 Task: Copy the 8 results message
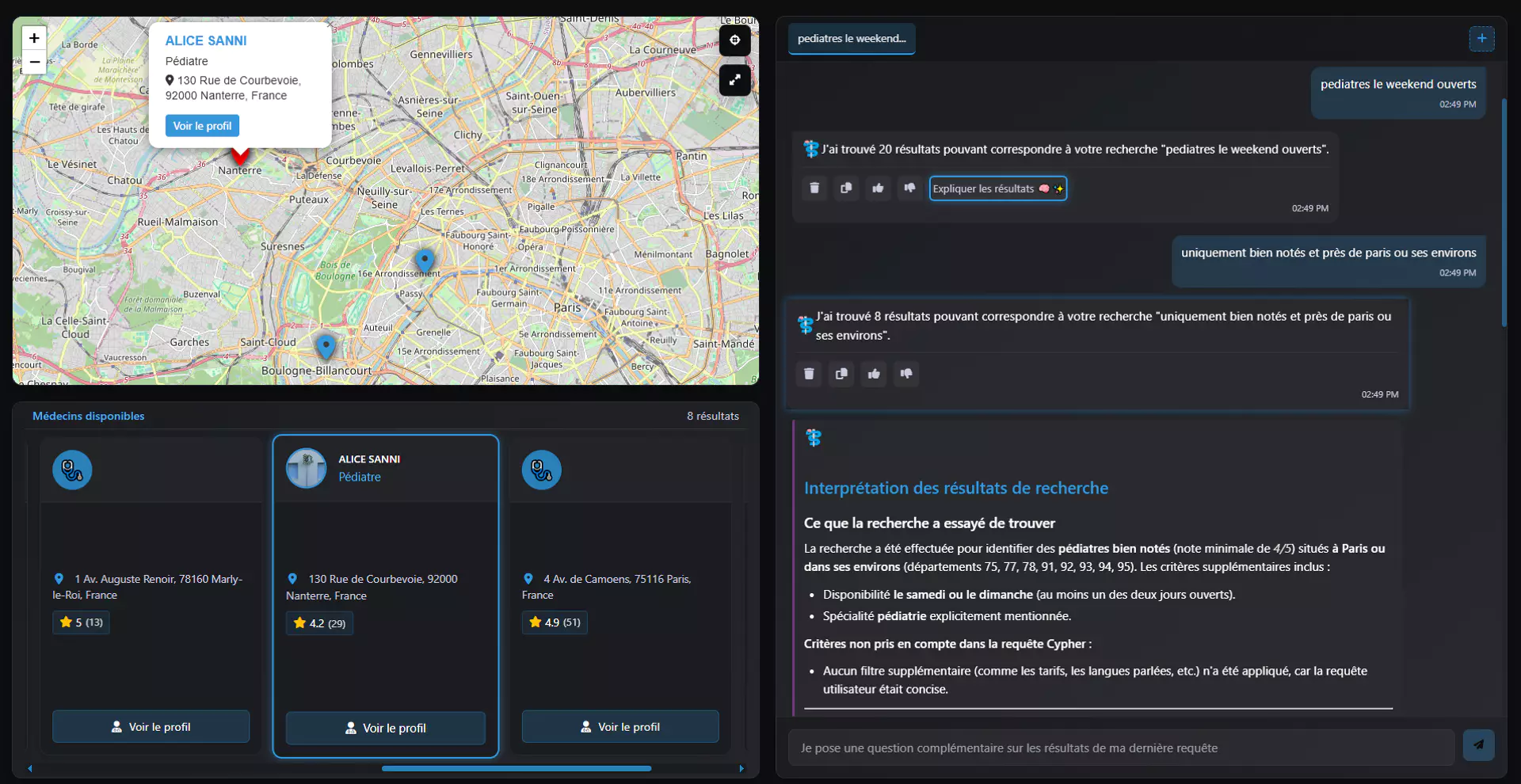[x=841, y=374]
